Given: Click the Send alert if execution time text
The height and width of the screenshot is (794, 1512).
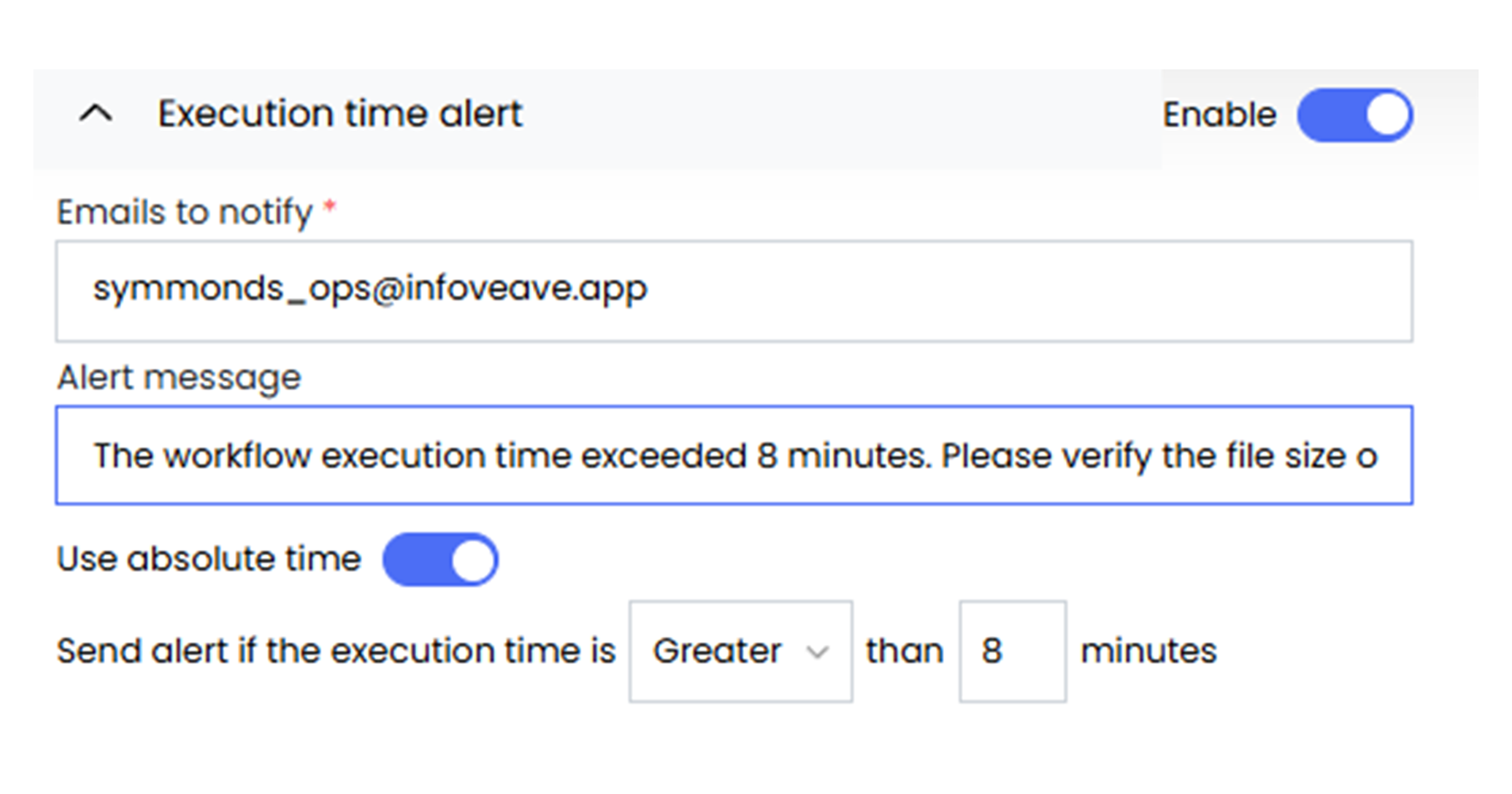Looking at the screenshot, I should tap(336, 651).
